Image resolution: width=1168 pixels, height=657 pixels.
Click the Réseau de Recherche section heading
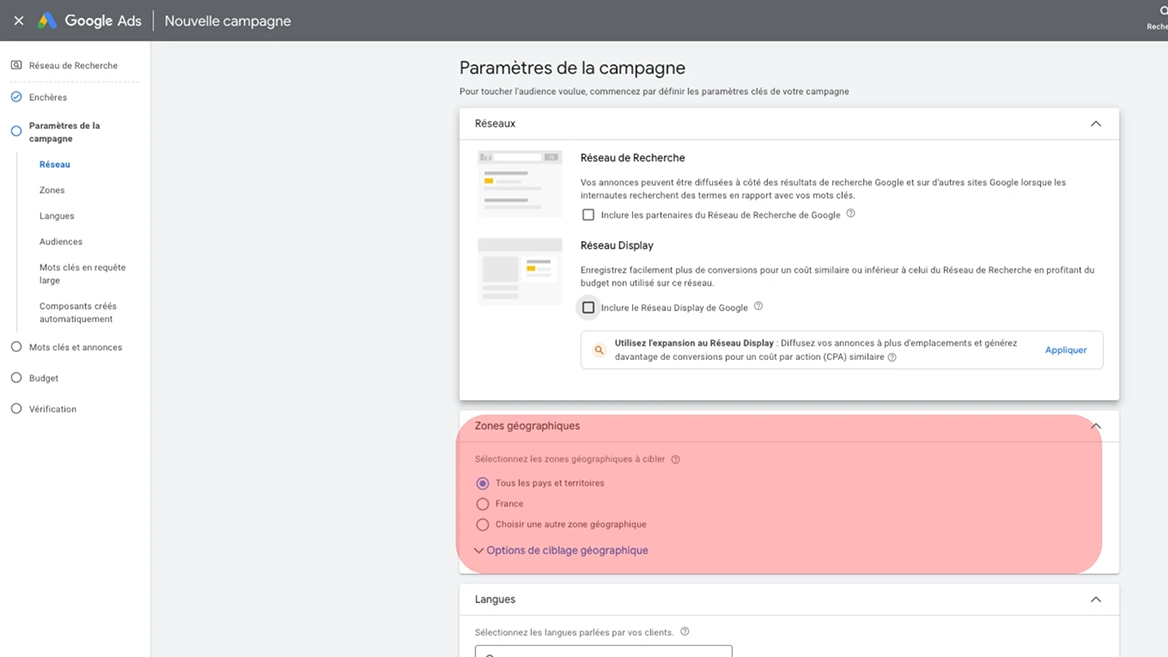coord(632,158)
